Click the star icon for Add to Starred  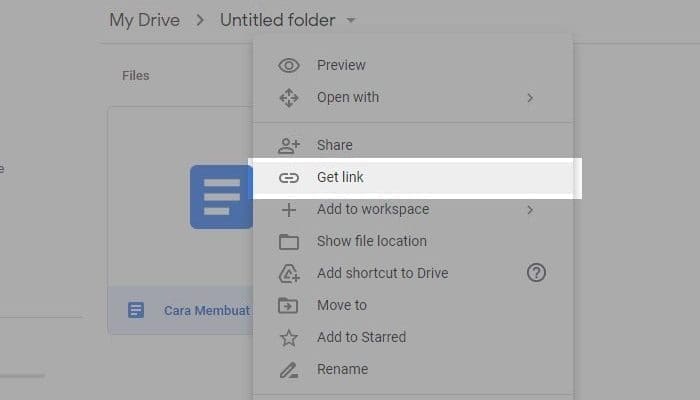[x=289, y=338]
